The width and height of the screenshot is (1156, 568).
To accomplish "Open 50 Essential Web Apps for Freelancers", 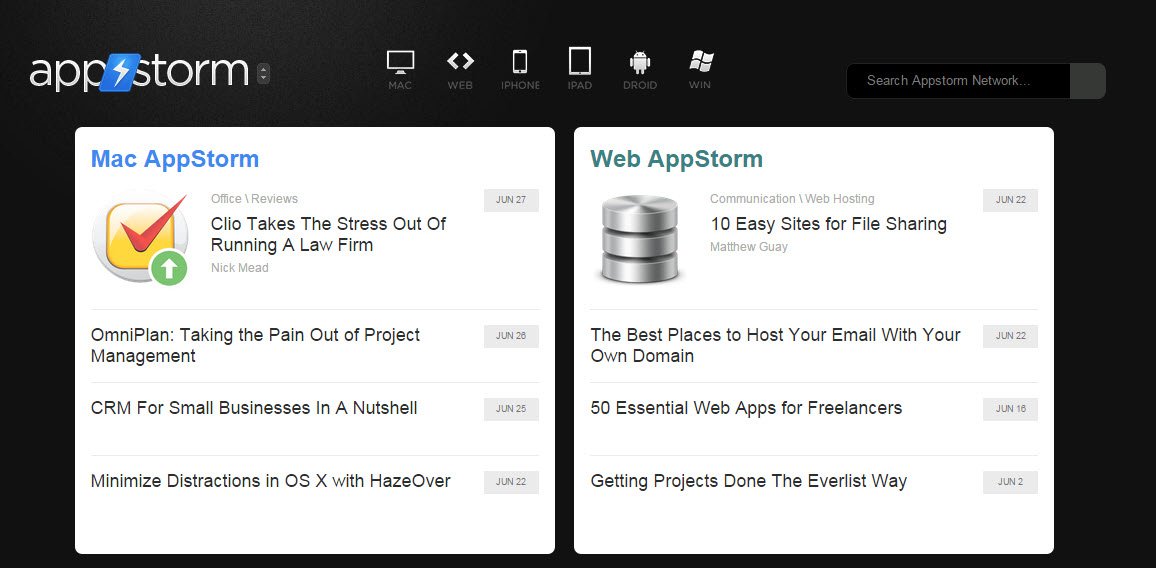I will pos(746,408).
